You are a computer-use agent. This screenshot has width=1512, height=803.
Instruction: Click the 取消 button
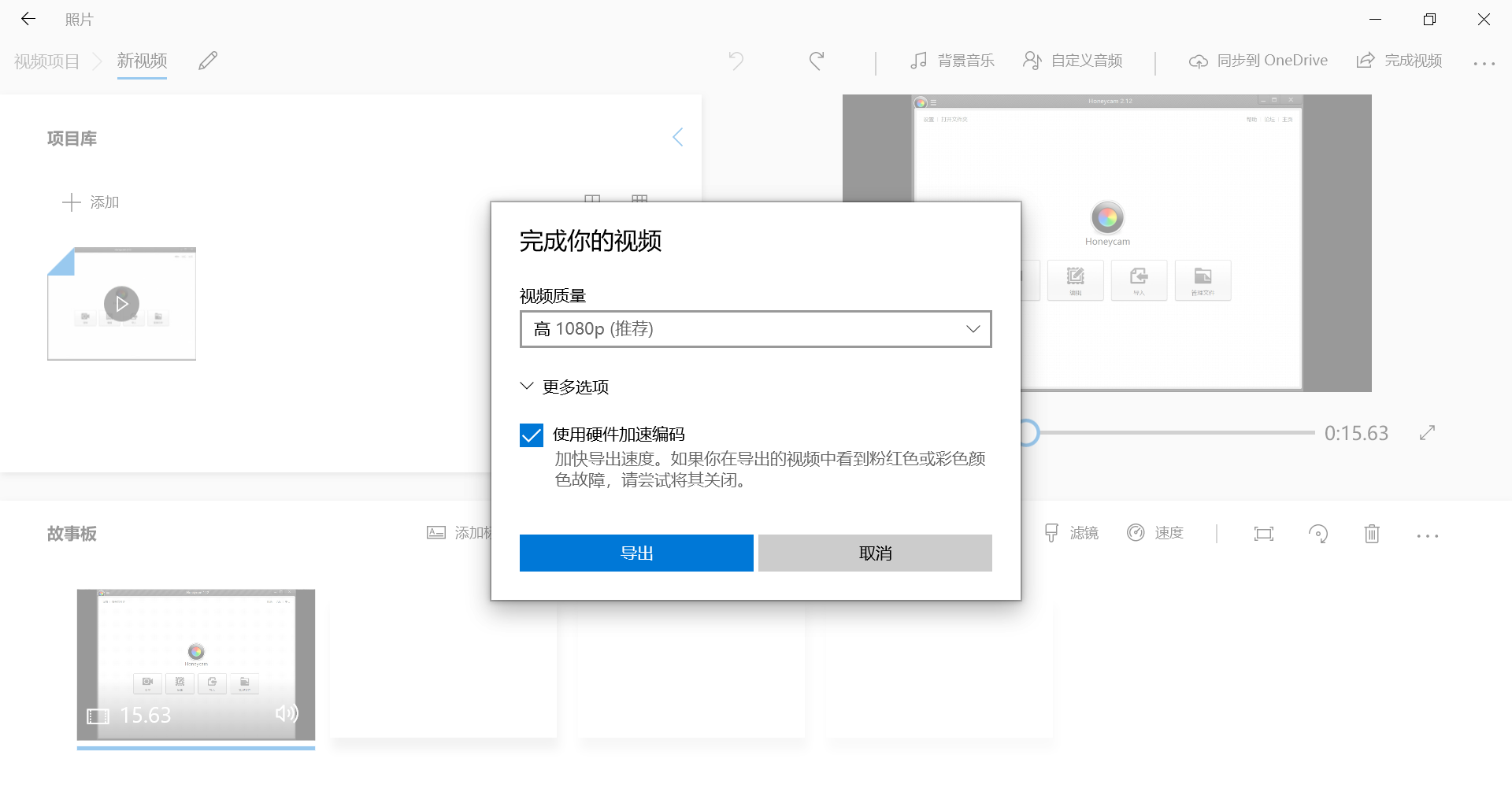875,553
